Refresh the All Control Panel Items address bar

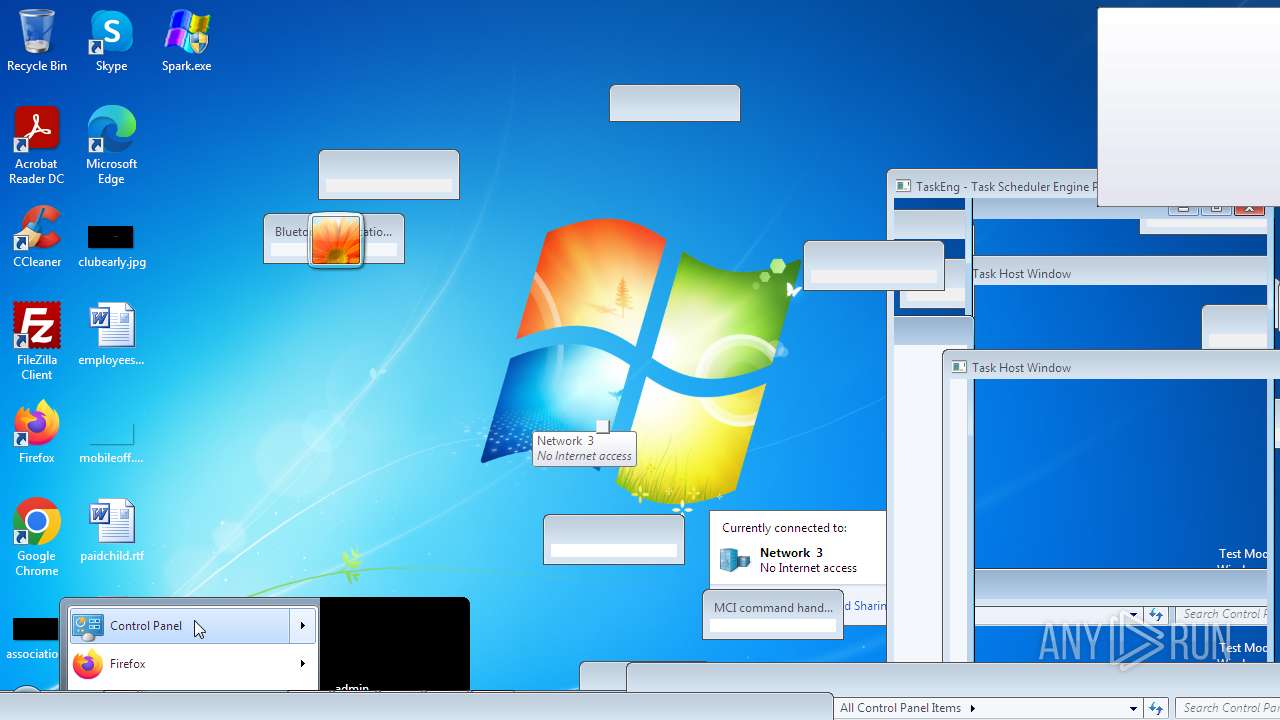point(1156,708)
